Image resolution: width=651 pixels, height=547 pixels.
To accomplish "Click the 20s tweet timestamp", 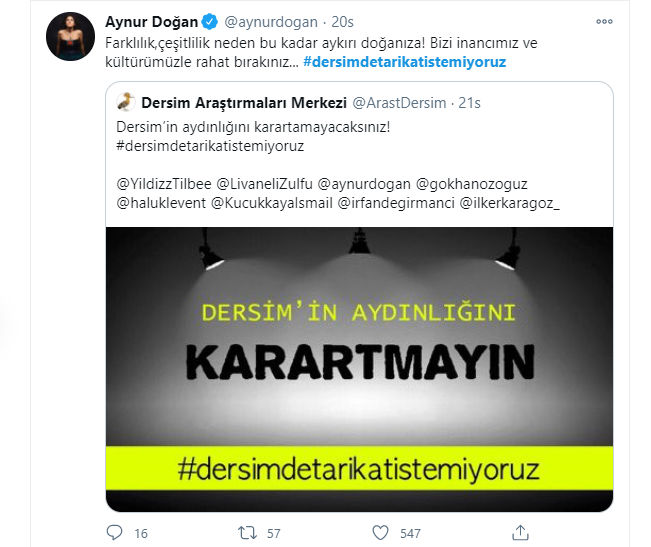I will point(343,22).
